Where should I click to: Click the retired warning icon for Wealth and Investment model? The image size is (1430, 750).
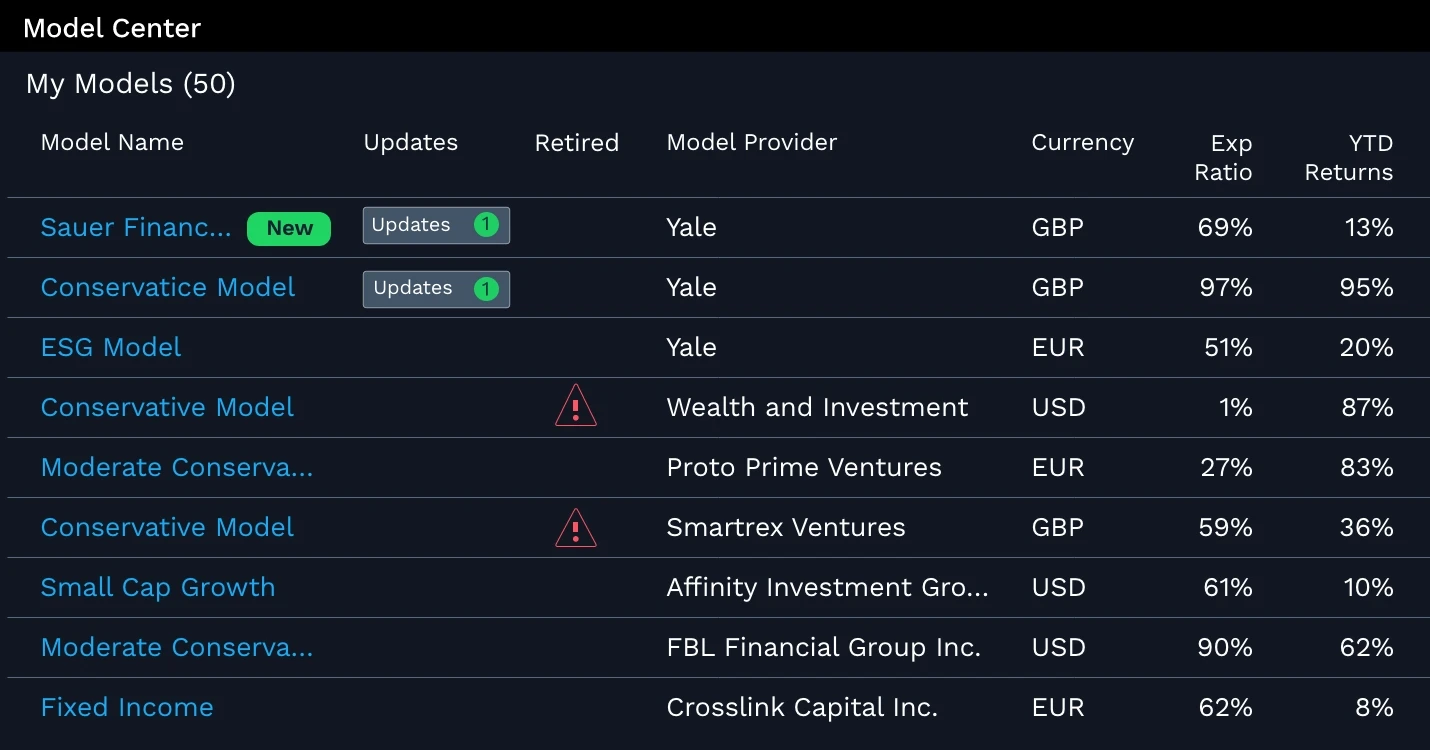[576, 406]
